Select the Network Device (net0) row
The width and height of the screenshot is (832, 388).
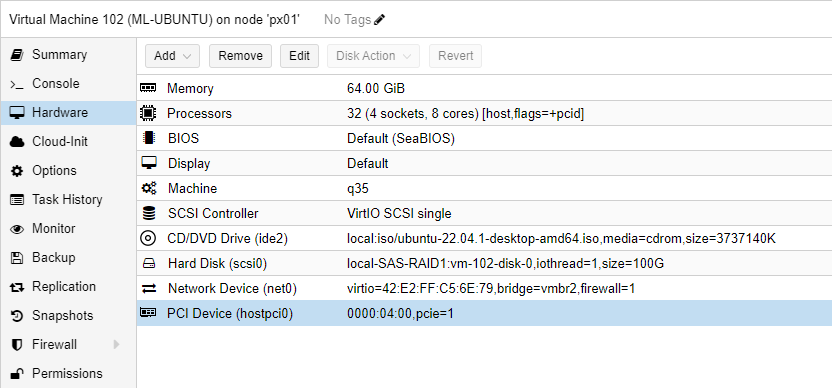pyautogui.click(x=484, y=288)
